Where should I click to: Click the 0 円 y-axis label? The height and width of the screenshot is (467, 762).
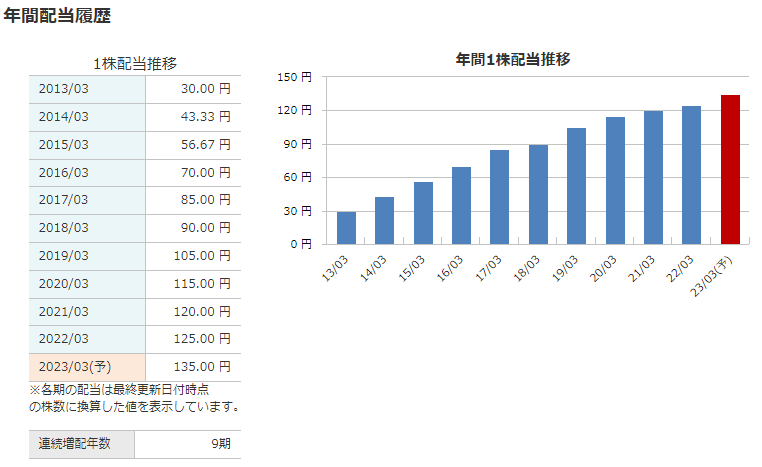pos(301,244)
